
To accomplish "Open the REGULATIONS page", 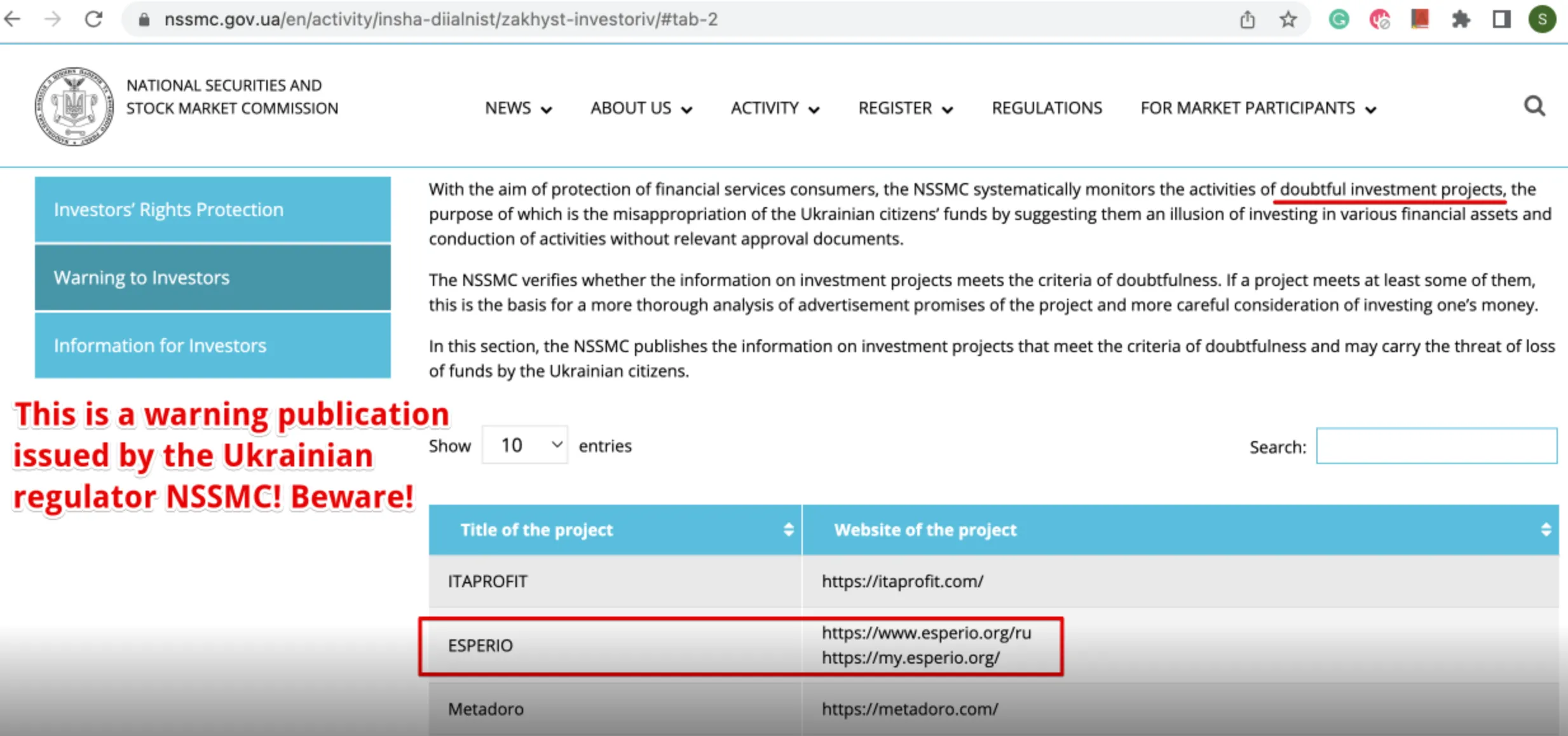I will click(x=1047, y=109).
